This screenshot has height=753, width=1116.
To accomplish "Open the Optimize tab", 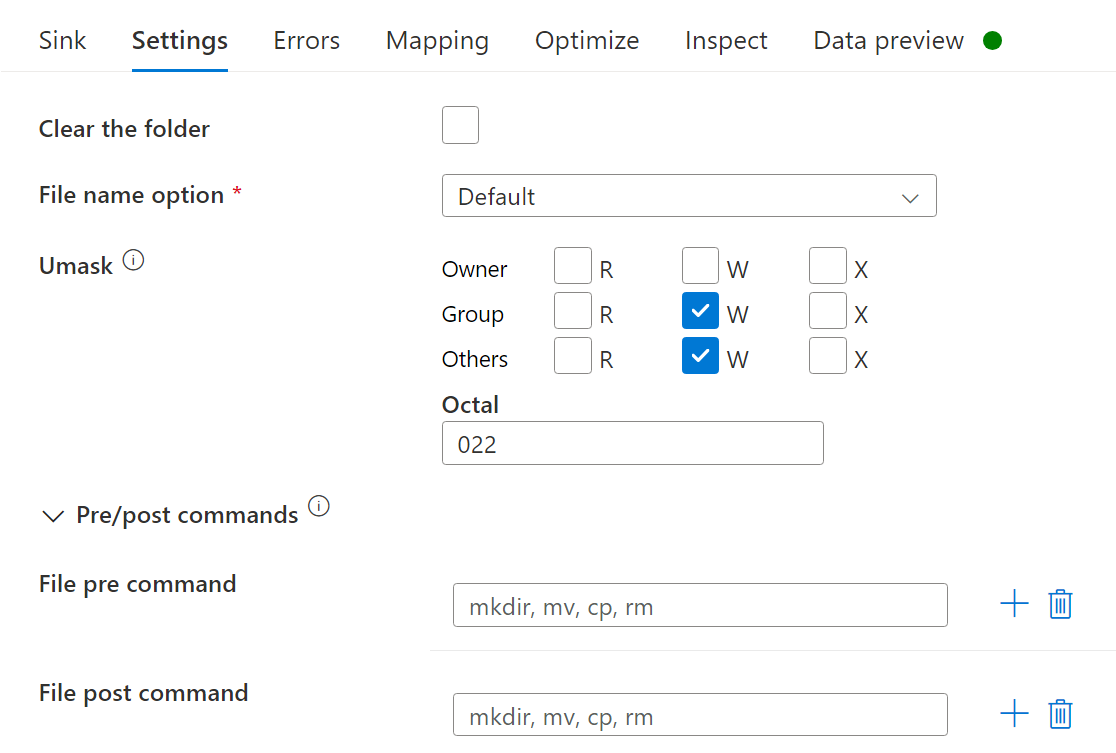I will coord(587,41).
